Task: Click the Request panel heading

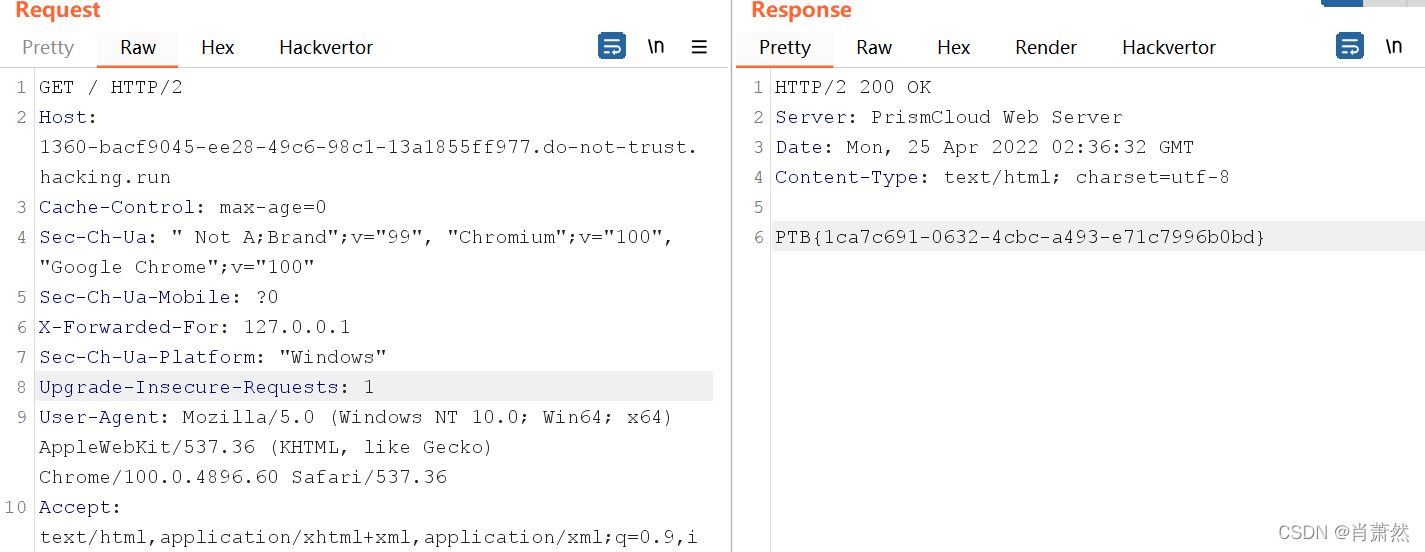Action: (x=58, y=10)
